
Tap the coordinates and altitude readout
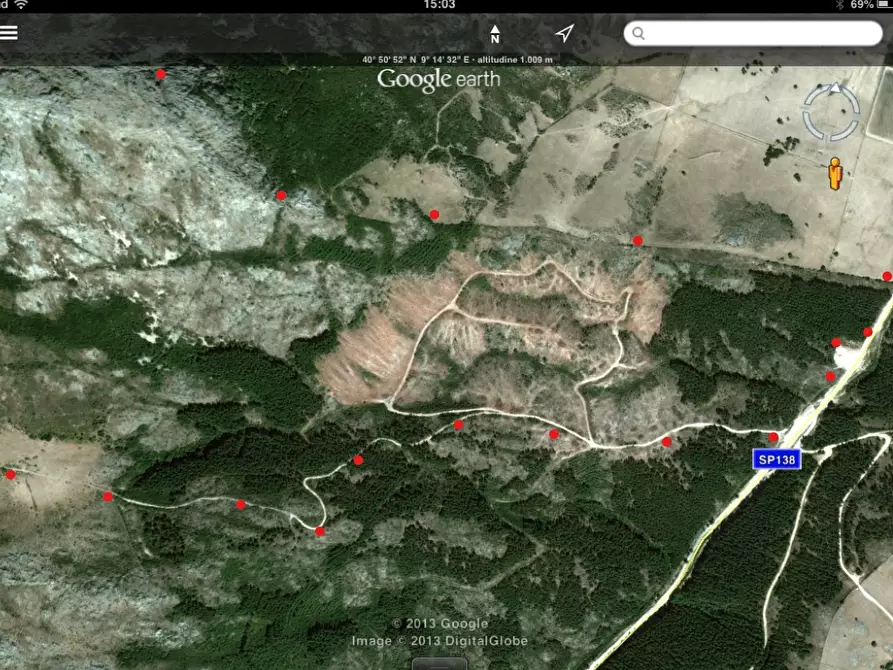[x=457, y=60]
